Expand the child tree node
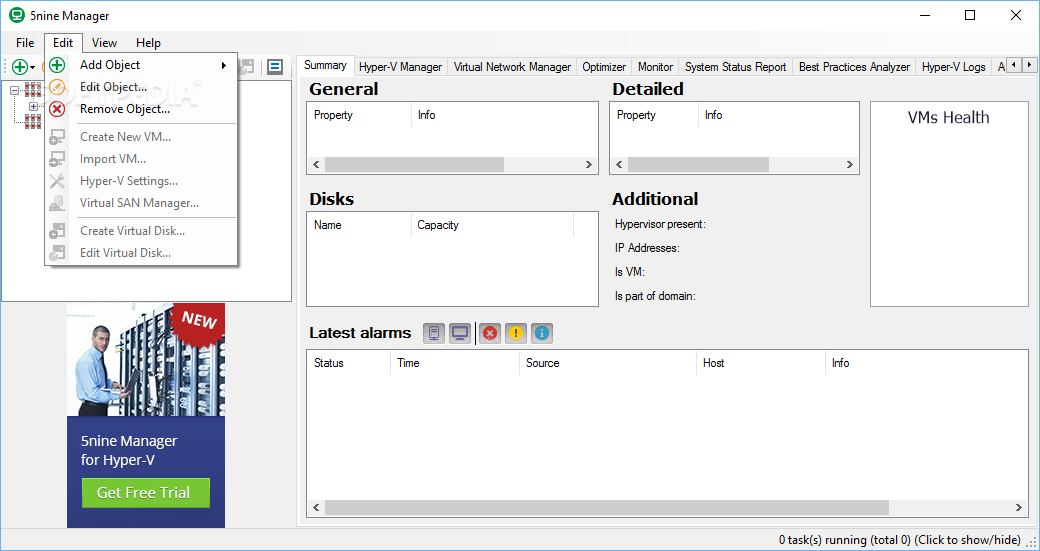 pyautogui.click(x=33, y=106)
